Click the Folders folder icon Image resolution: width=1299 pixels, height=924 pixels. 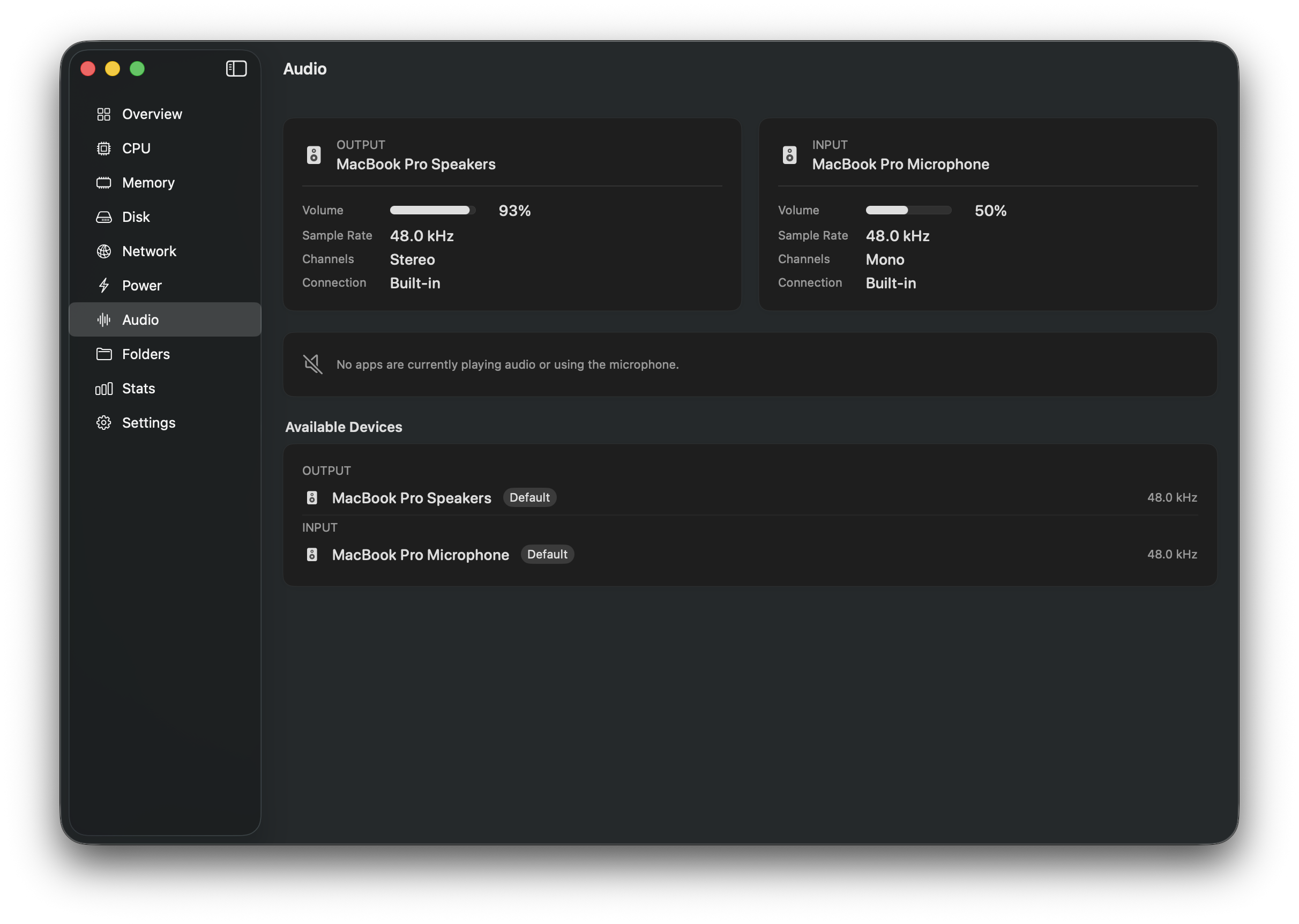point(103,354)
